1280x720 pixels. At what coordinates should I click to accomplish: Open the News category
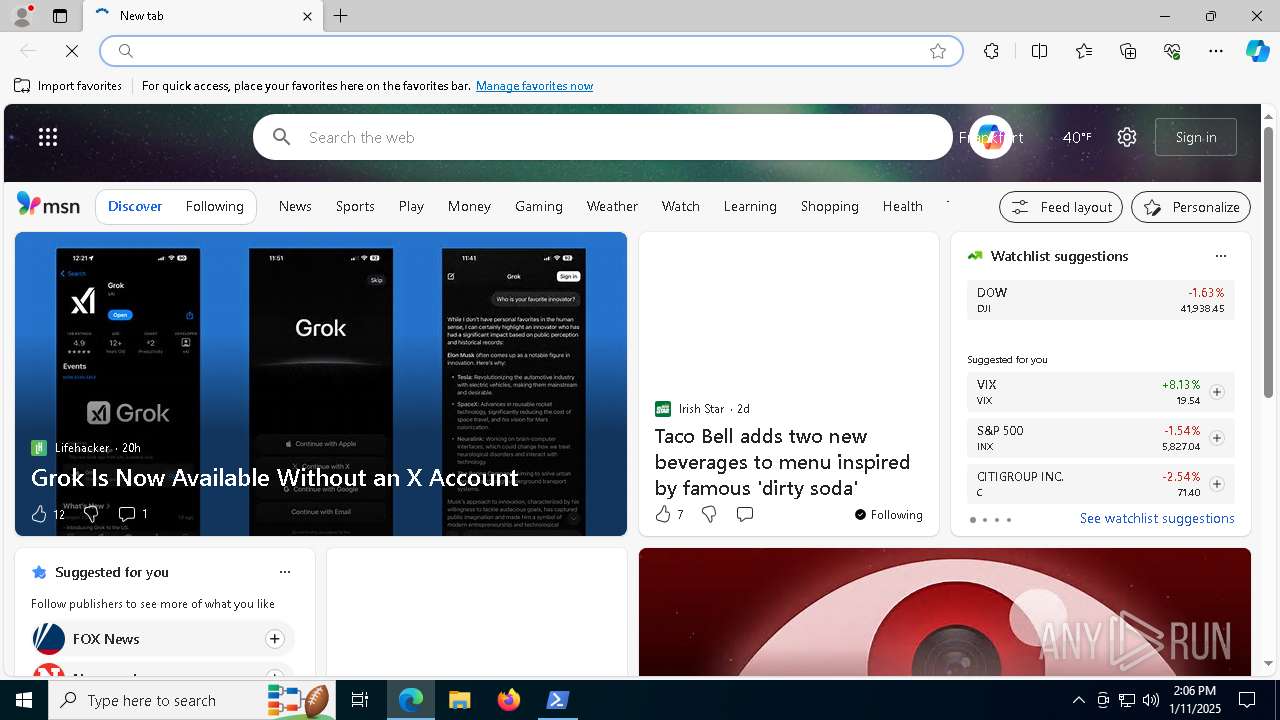(x=295, y=206)
